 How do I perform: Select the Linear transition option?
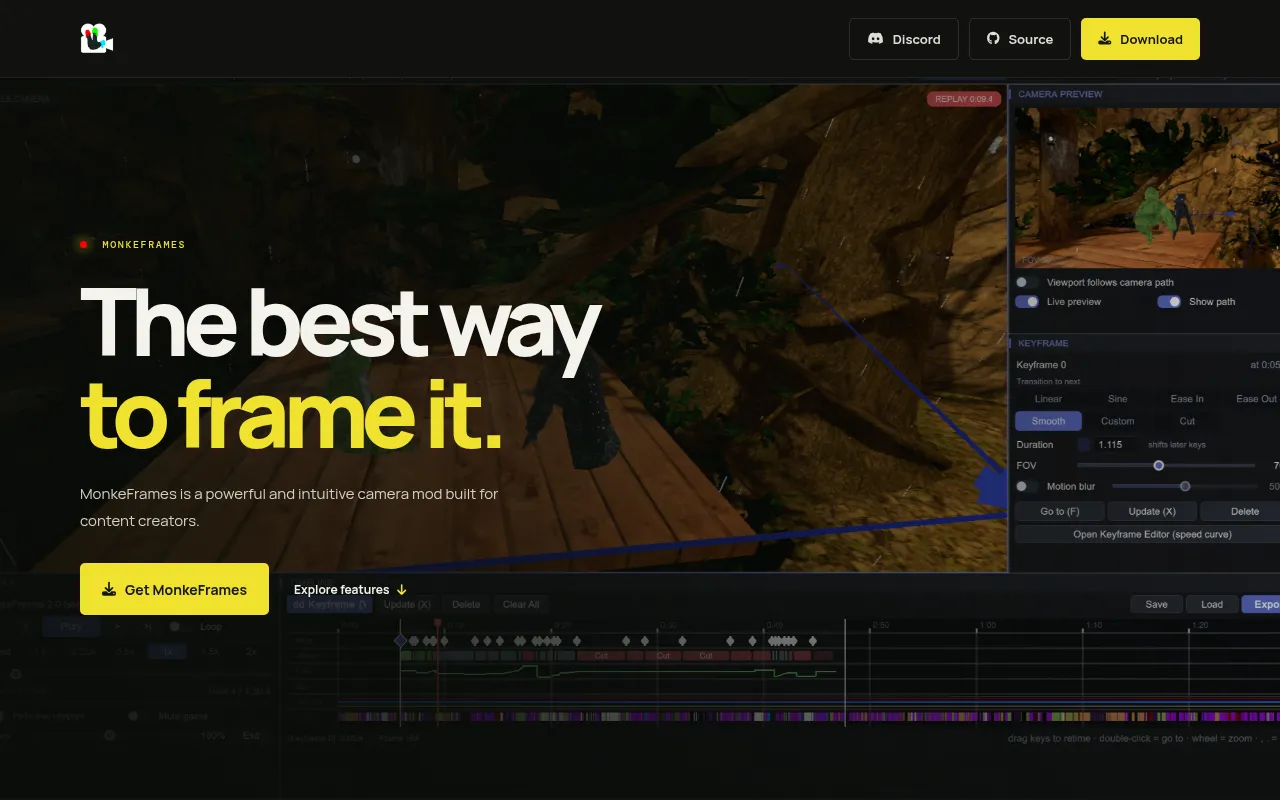point(1048,398)
